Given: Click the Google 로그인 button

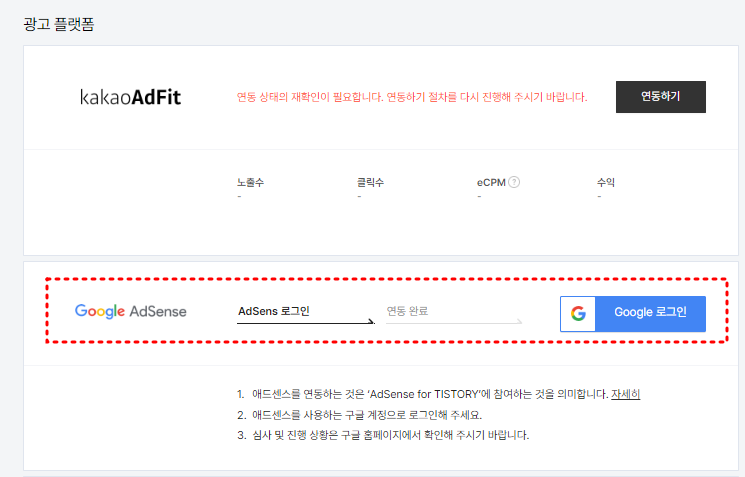Looking at the screenshot, I should (x=632, y=314).
